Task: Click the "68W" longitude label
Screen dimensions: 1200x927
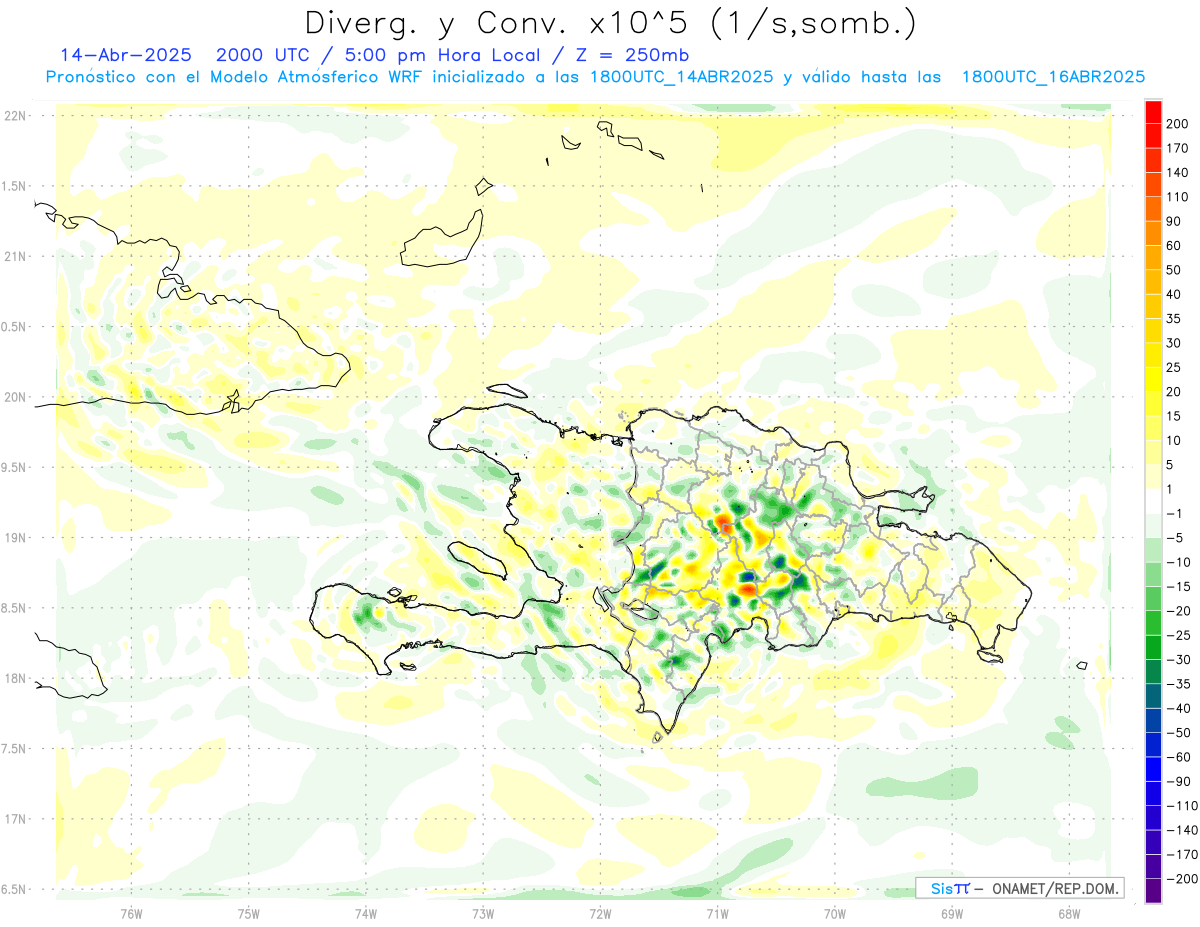Action: (1069, 913)
